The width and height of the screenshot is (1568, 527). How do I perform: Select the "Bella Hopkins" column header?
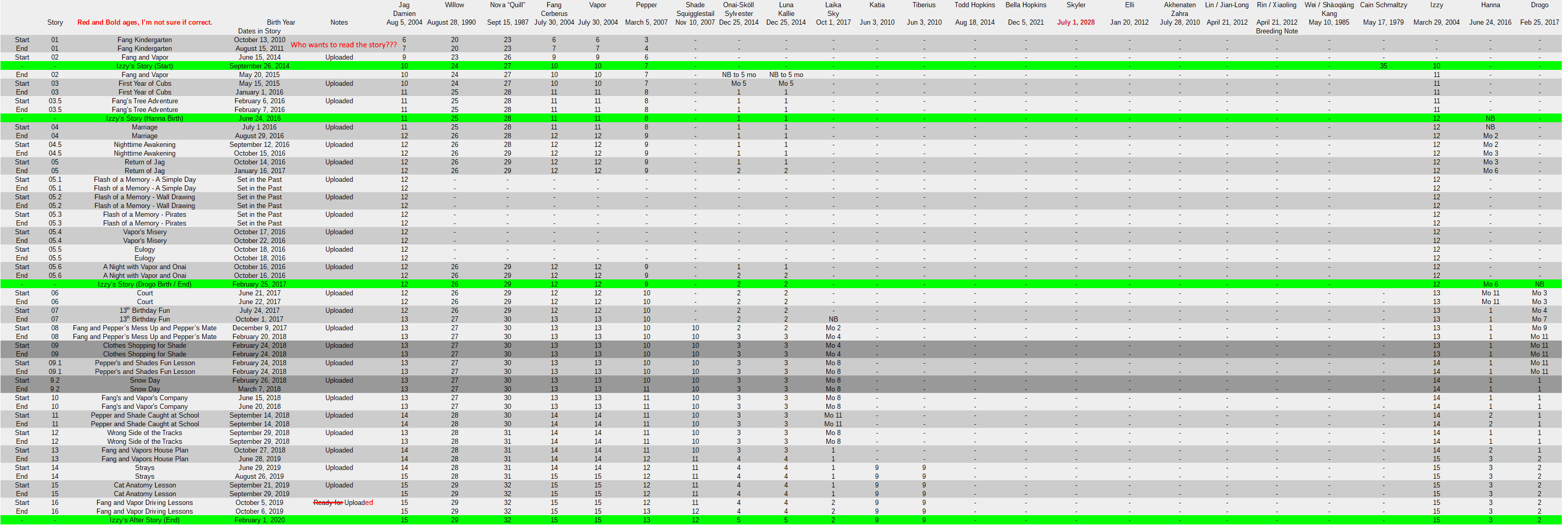(x=1025, y=6)
